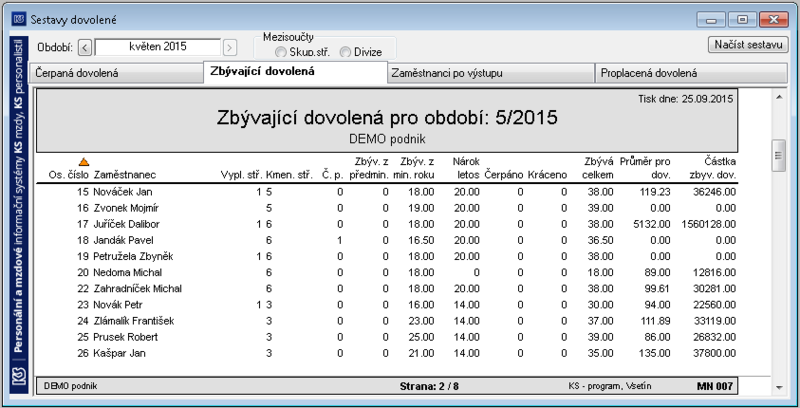Close the Sestavy dovolené window
The image size is (800, 408).
pos(774,20)
